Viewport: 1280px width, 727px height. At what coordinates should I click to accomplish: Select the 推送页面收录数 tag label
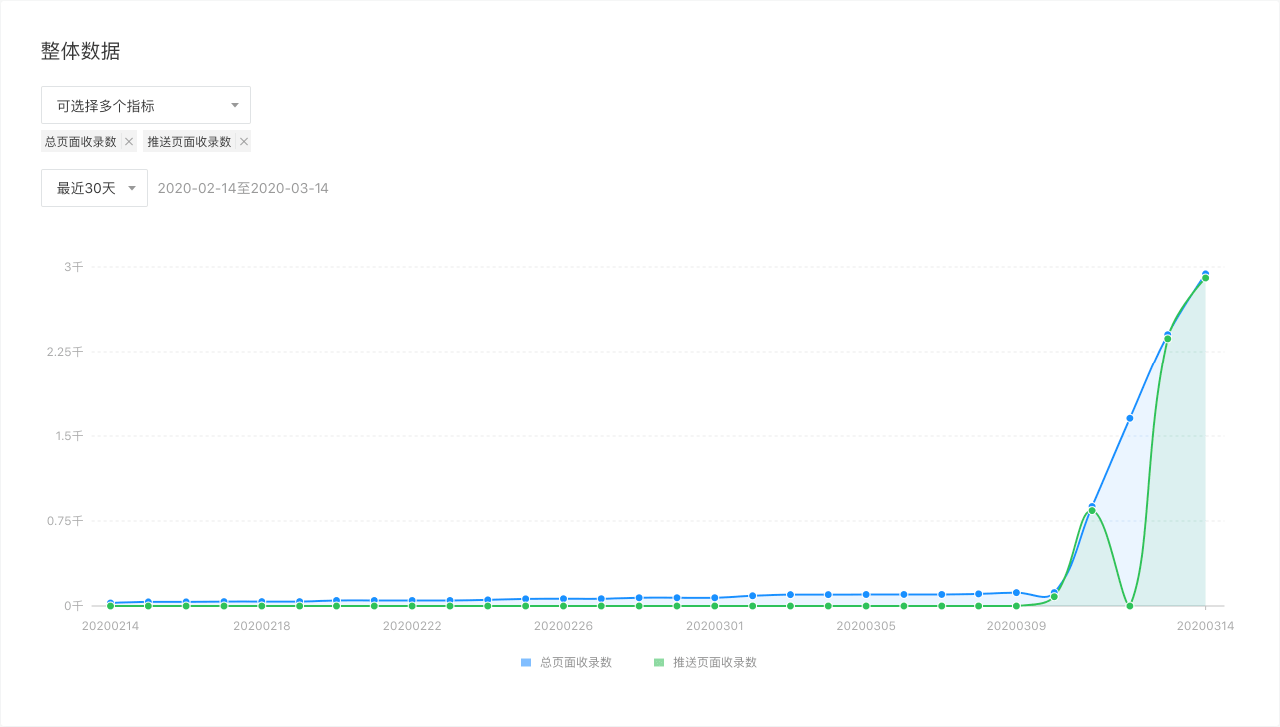[x=189, y=142]
